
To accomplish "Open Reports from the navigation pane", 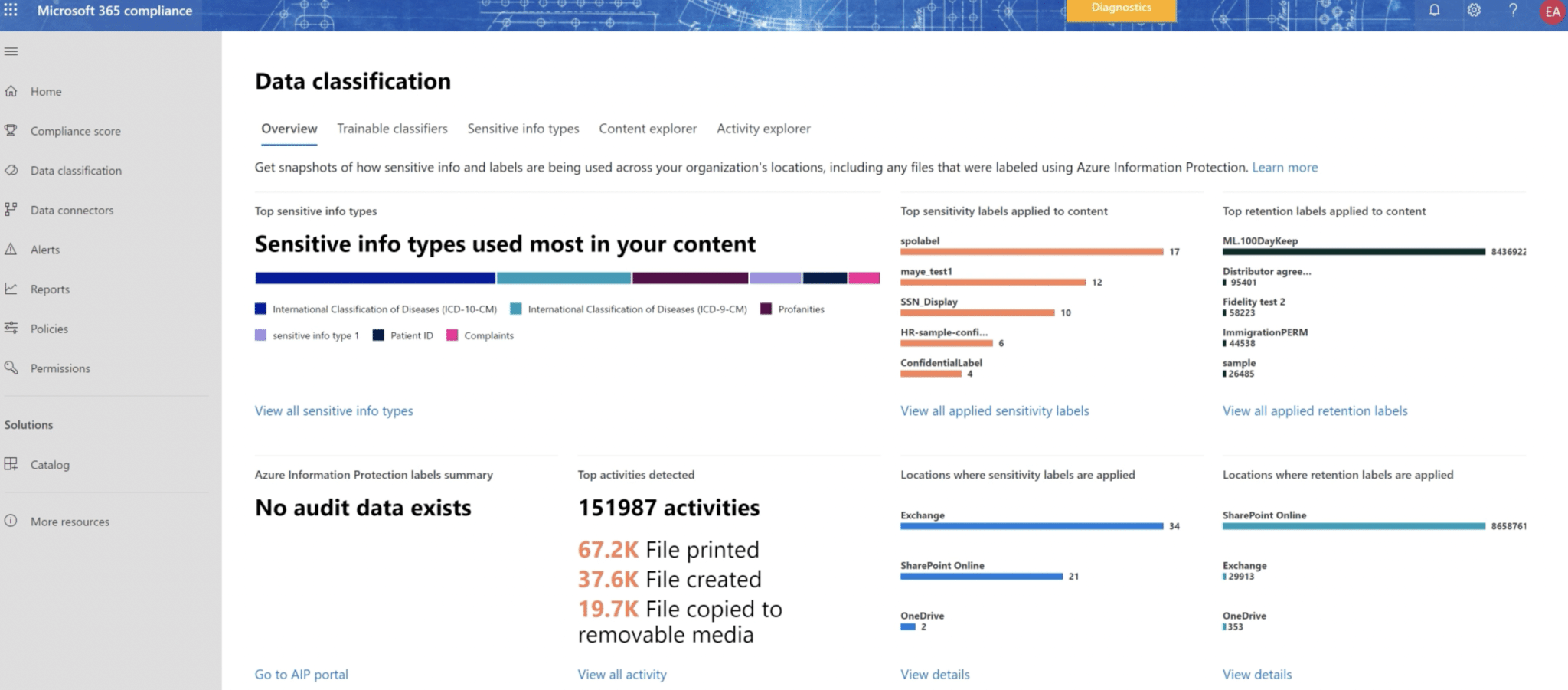I will click(50, 289).
